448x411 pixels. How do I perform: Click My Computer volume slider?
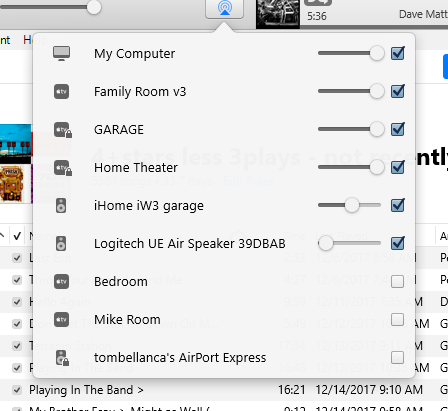(x=351, y=53)
